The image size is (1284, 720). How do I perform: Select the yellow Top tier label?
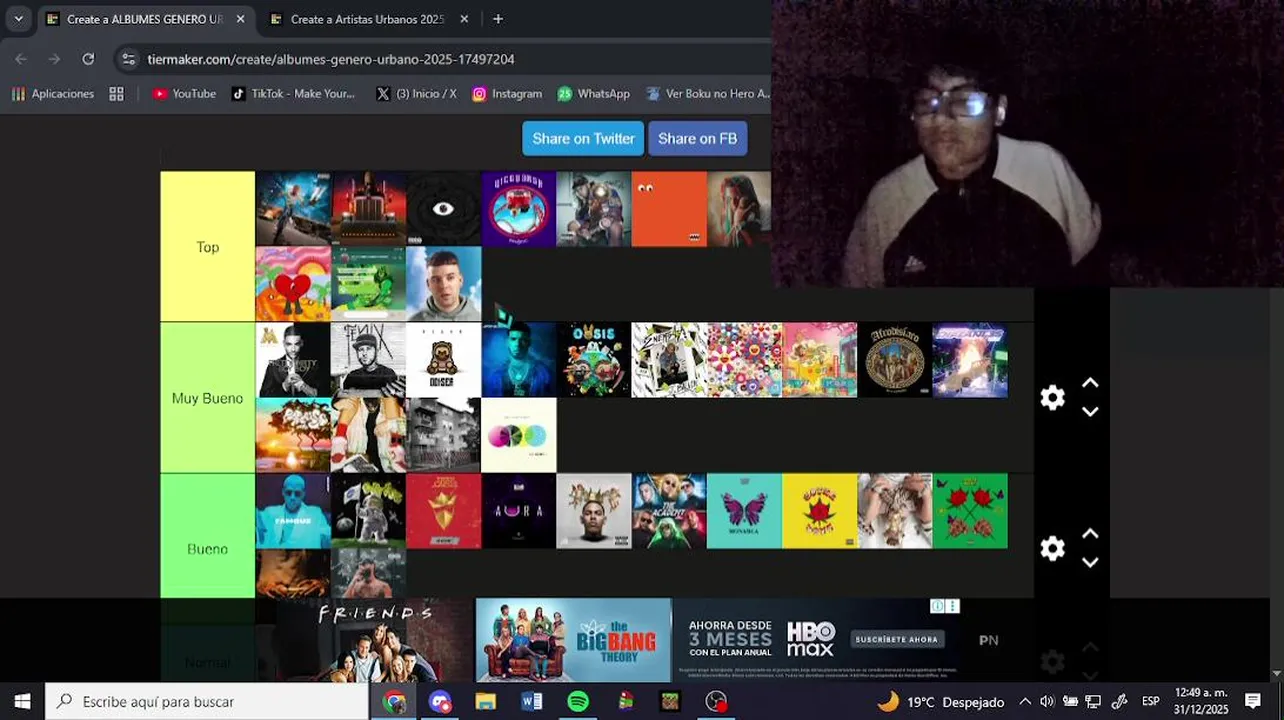click(207, 247)
